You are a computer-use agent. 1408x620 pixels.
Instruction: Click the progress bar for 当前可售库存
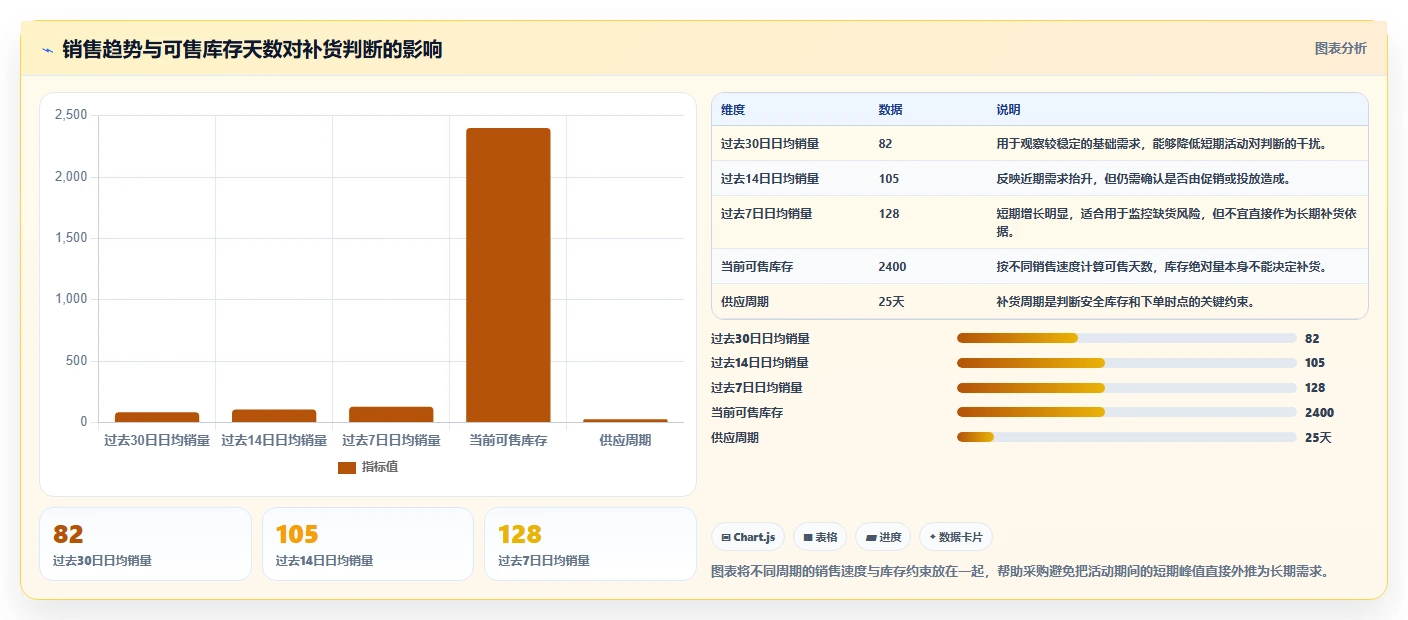(x=1126, y=412)
